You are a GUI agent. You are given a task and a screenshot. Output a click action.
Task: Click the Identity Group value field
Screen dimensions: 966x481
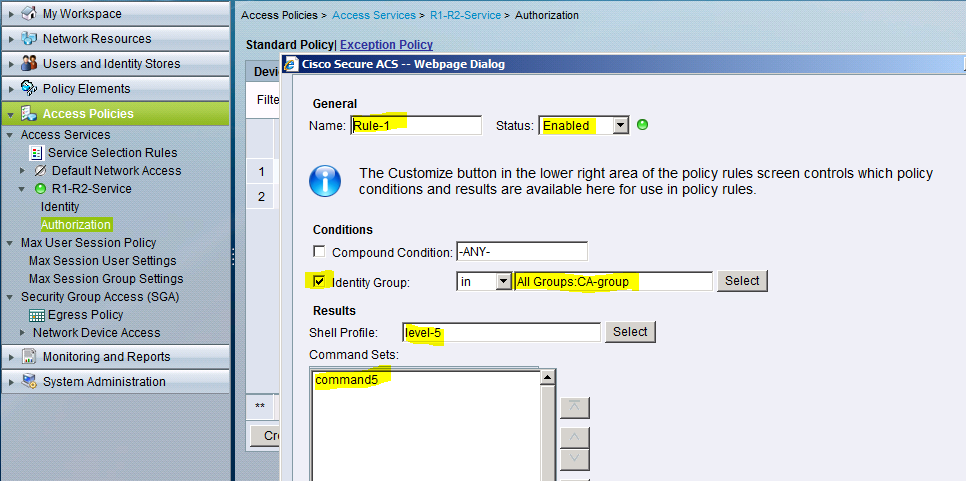613,281
